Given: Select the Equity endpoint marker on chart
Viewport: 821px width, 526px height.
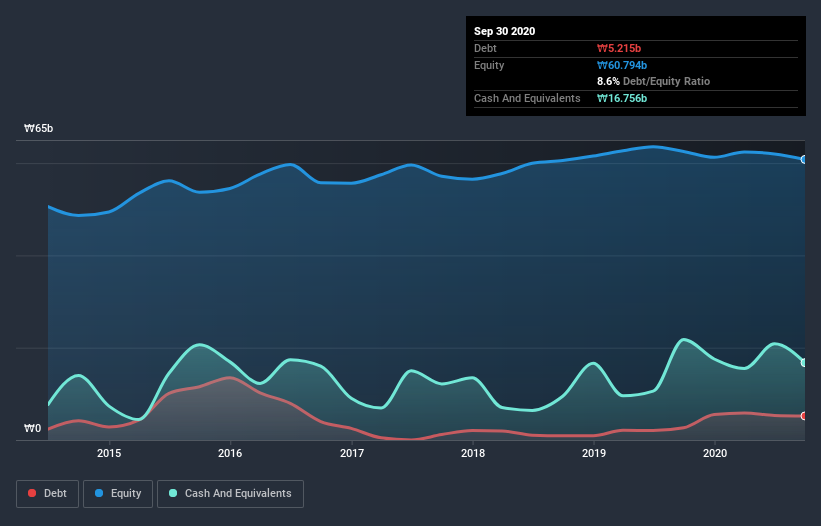Looking at the screenshot, I should point(804,160).
